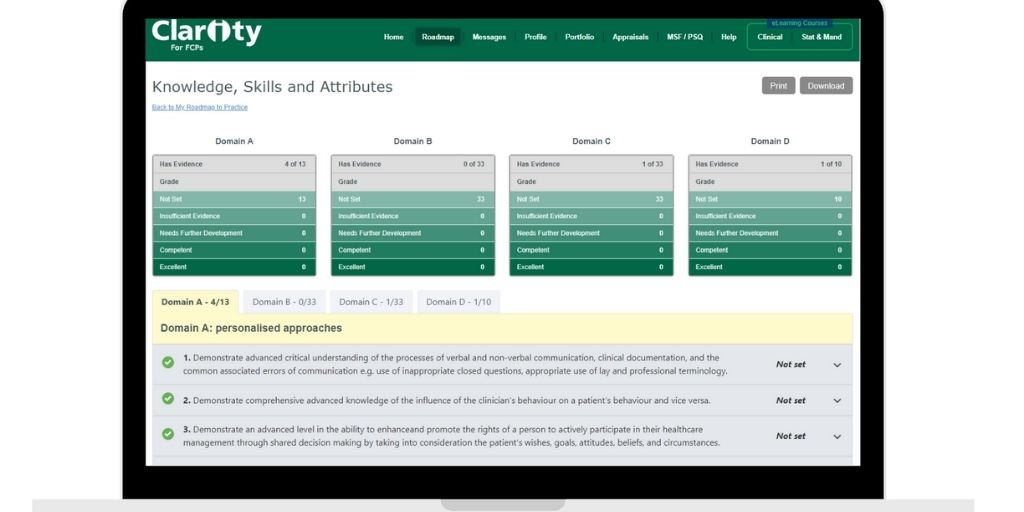Click green check icon beside item 3
Screen dimensions: 1024x512
tap(168, 434)
